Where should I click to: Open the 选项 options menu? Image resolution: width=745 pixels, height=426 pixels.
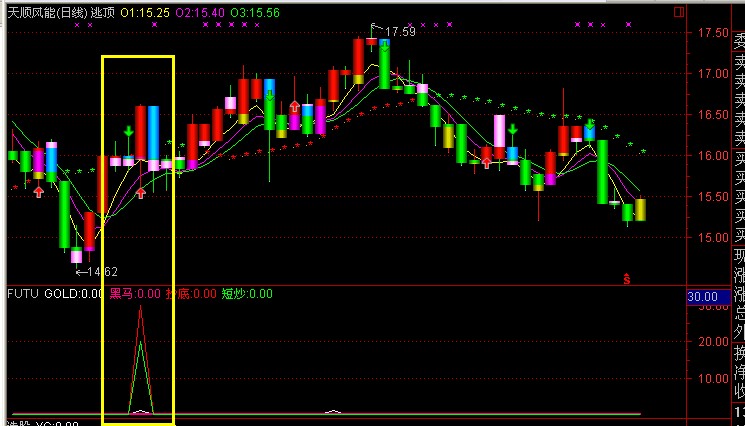click(x=102, y=12)
